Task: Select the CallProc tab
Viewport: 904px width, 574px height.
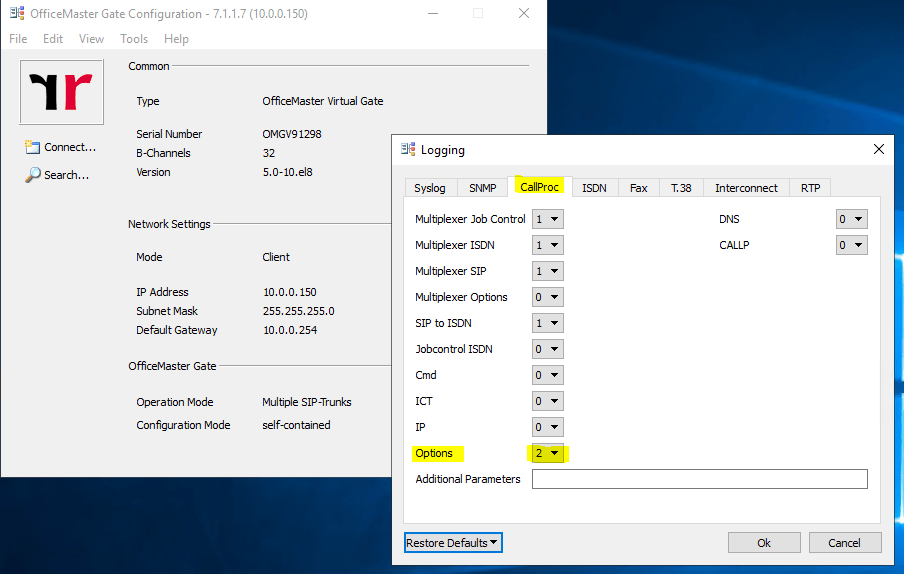Action: (x=539, y=187)
